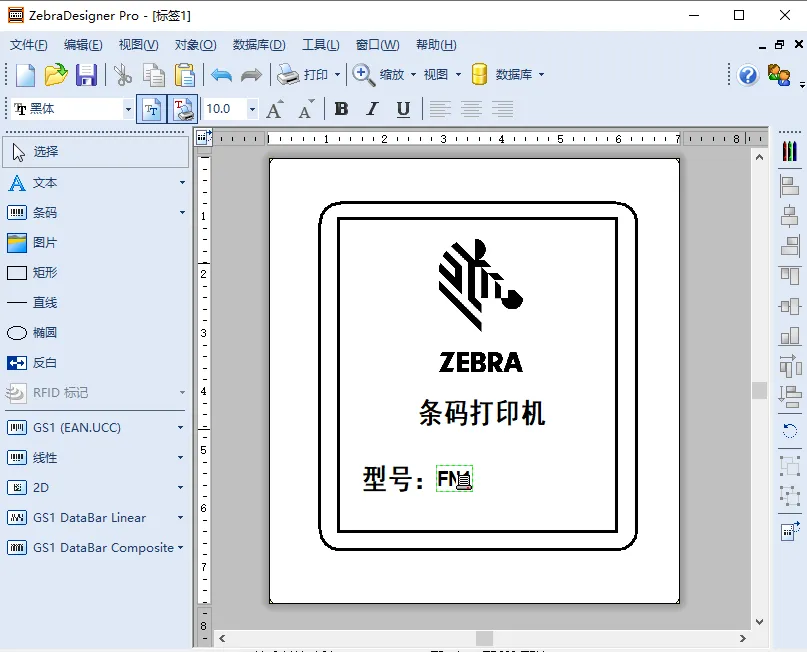This screenshot has height=652, width=807.
Task: Select the 椭圆 ellipse tool
Action: pos(45,333)
